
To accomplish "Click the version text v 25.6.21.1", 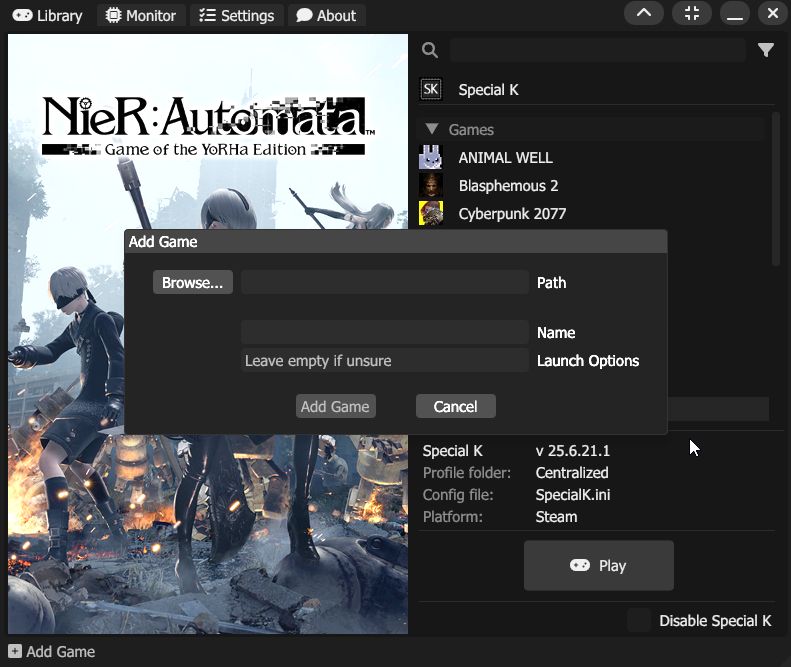I will pos(573,451).
